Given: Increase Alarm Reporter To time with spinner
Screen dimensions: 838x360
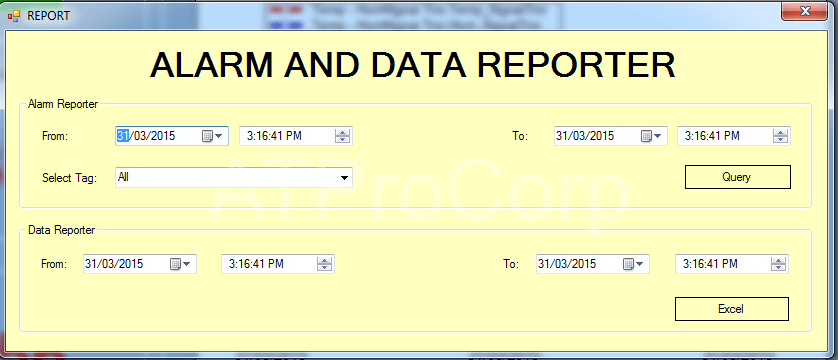Looking at the screenshot, I should point(780,132).
